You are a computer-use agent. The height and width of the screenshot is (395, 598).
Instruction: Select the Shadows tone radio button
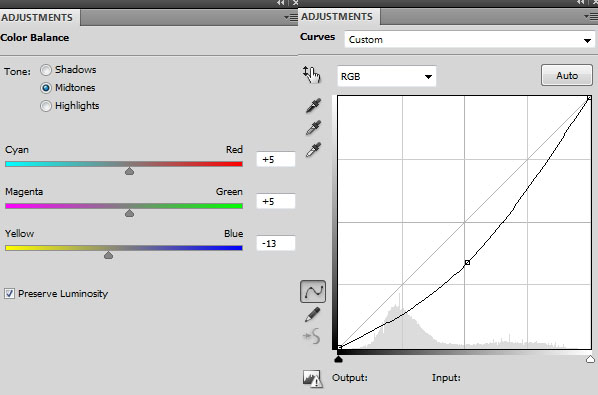46,70
